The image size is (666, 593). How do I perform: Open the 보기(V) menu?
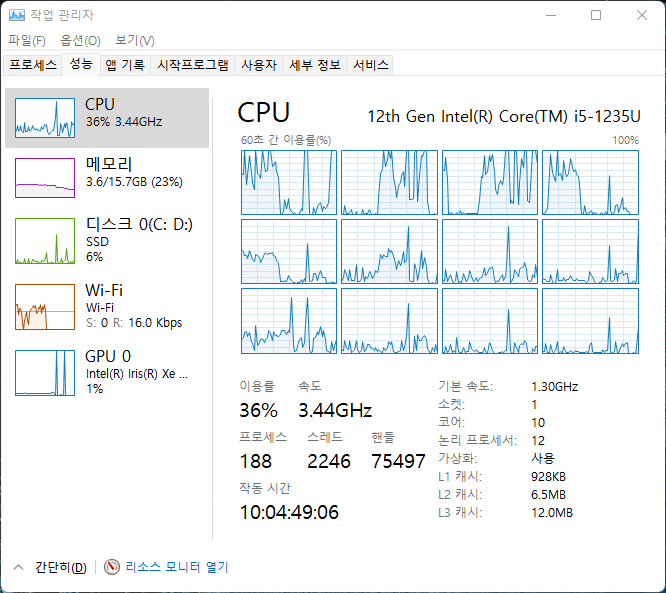[134, 40]
